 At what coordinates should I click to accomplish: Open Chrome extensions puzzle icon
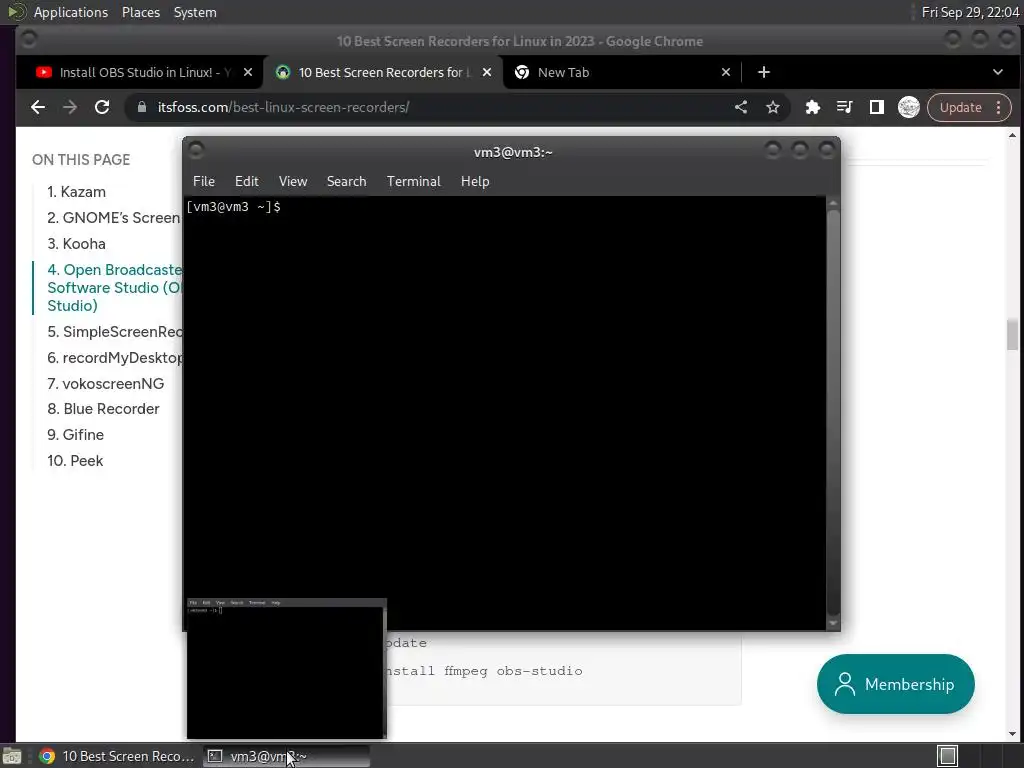812,107
